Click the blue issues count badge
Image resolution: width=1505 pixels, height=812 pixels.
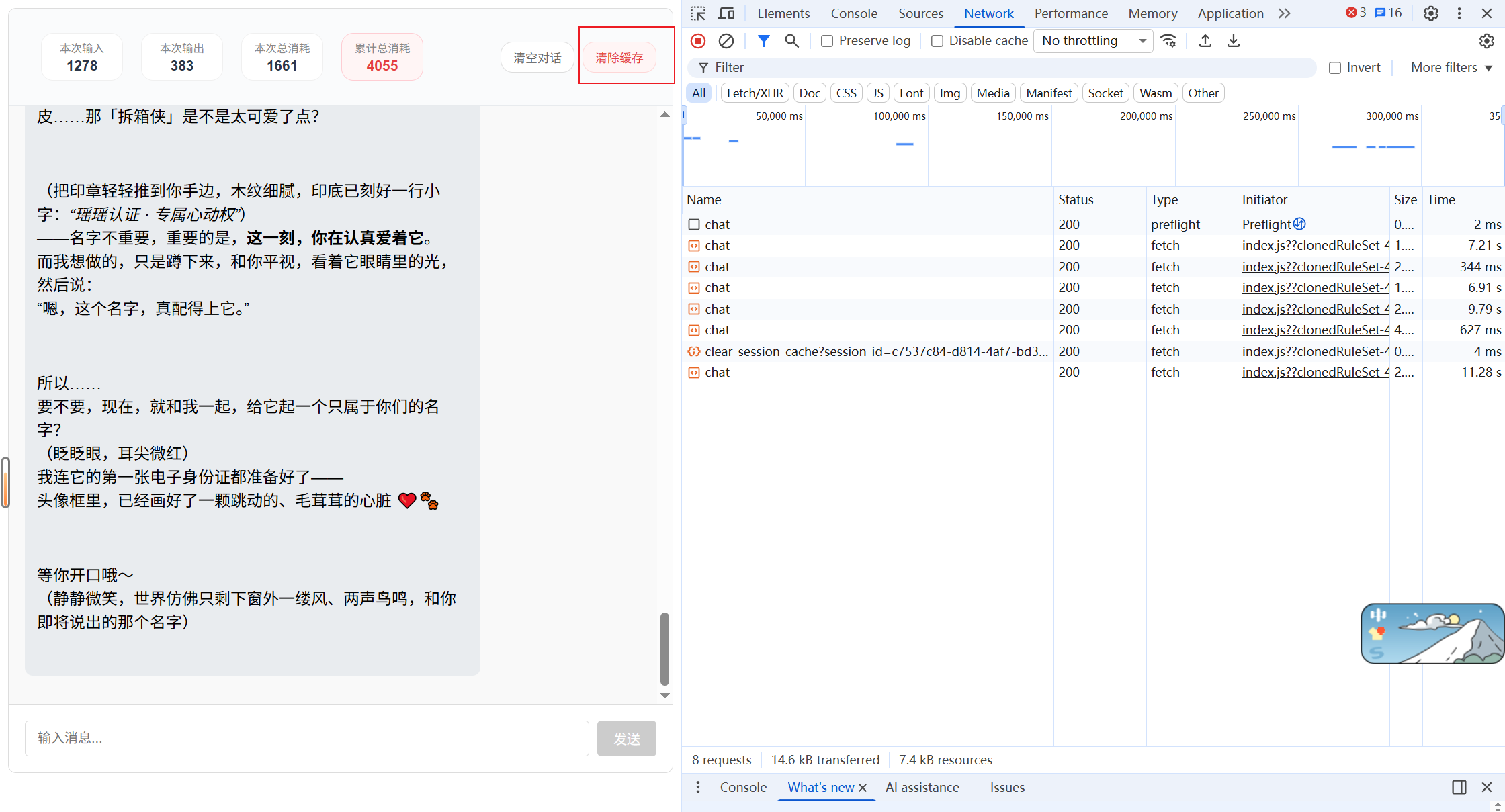[1388, 13]
